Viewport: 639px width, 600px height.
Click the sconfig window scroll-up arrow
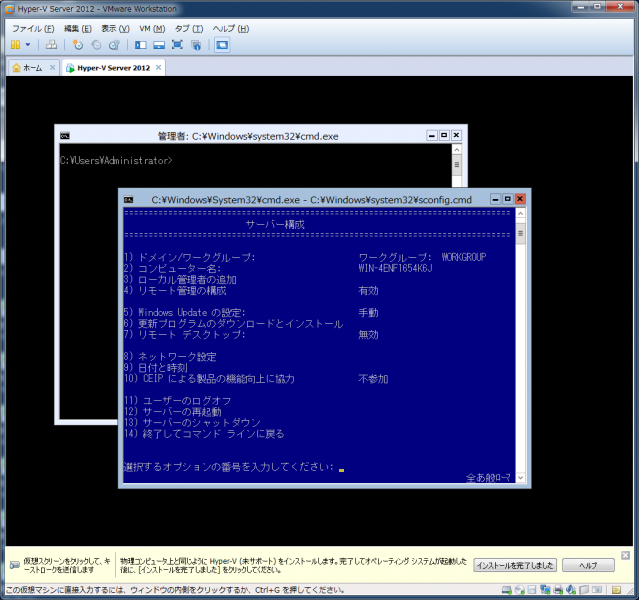[520, 213]
